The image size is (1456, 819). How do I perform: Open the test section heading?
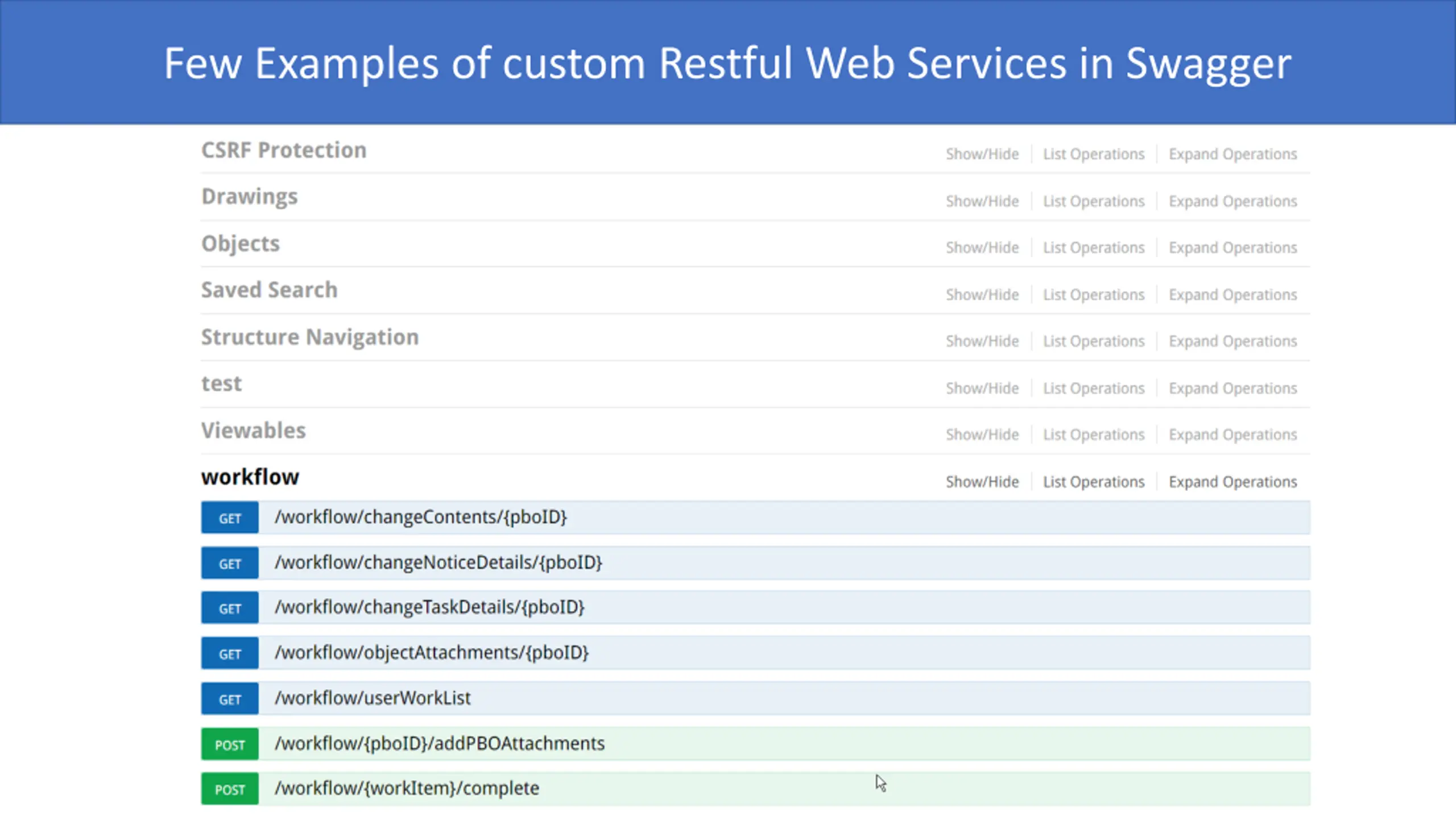pos(222,384)
